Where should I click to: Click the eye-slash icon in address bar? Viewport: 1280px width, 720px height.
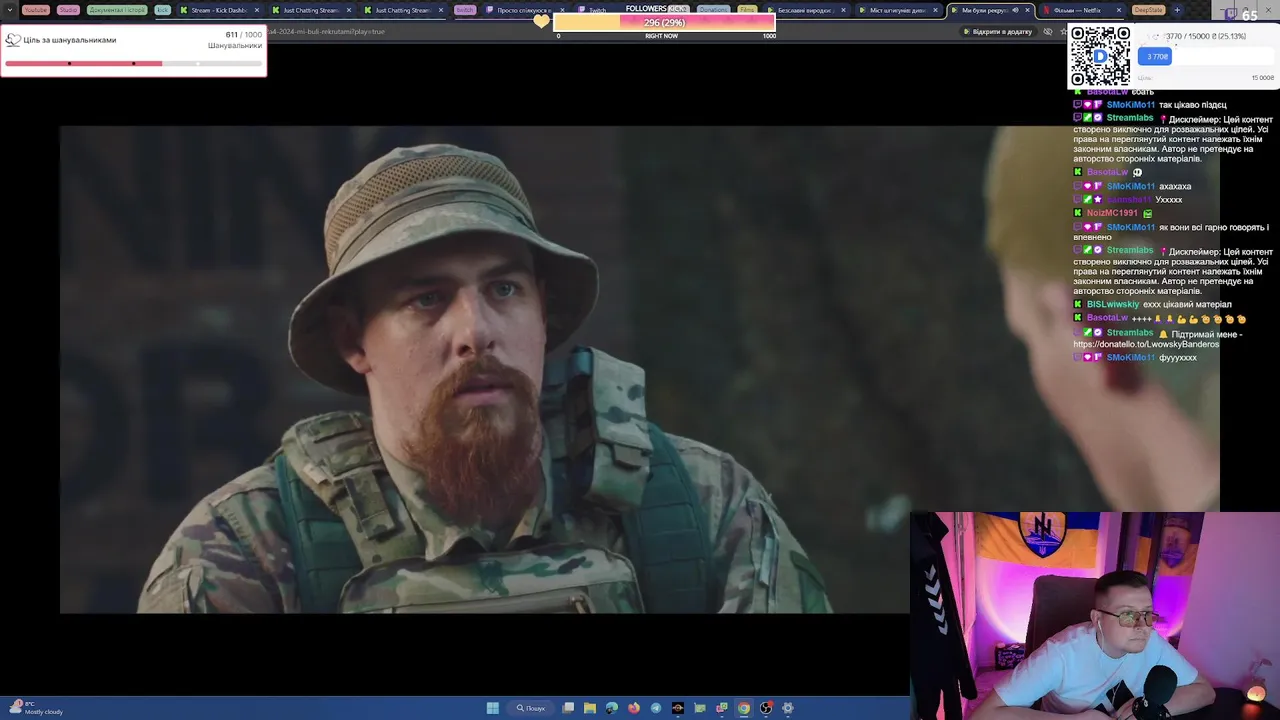click(x=1048, y=31)
